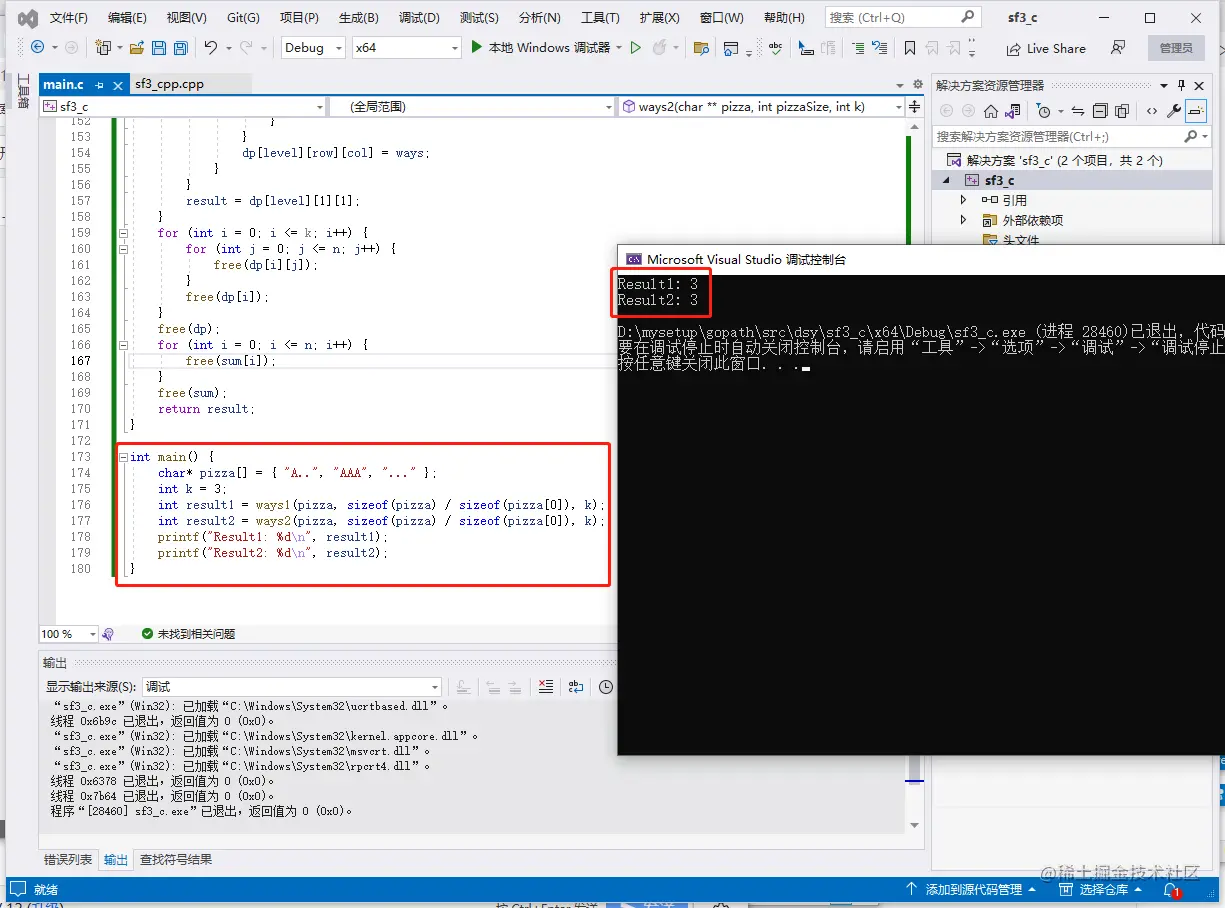Click the Properties wrench icon

(x=1174, y=111)
